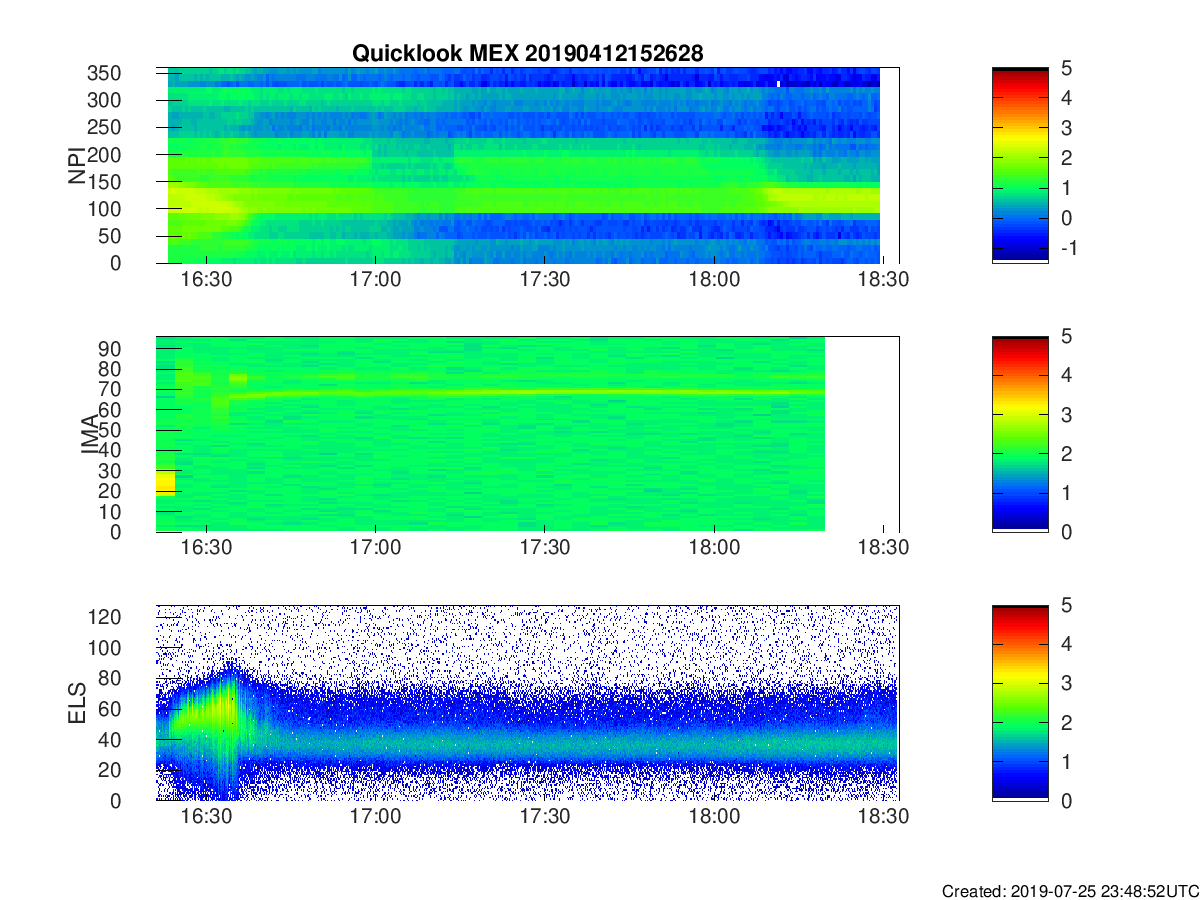Click the '17:00' time label under the NPI plot

click(375, 281)
